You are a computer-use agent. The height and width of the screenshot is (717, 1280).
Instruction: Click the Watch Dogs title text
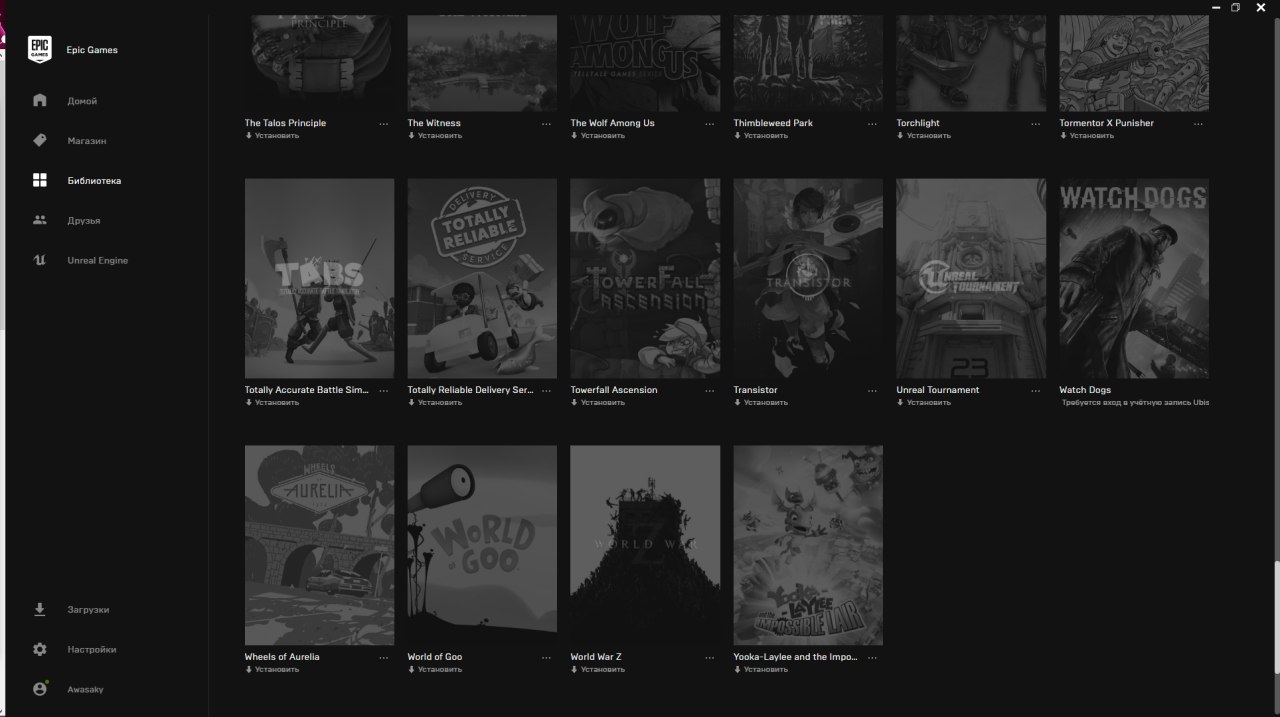pos(1085,390)
